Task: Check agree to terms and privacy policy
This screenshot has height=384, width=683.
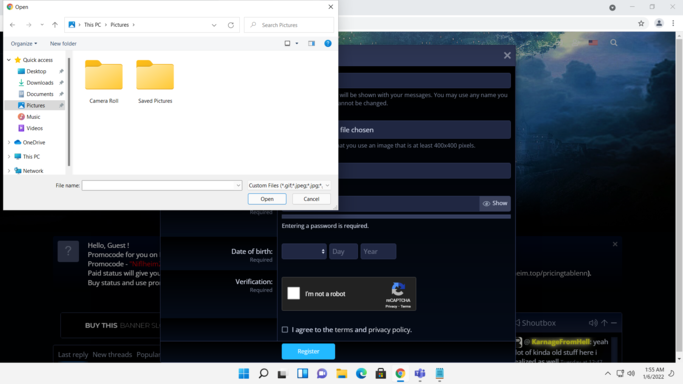Action: click(x=285, y=330)
